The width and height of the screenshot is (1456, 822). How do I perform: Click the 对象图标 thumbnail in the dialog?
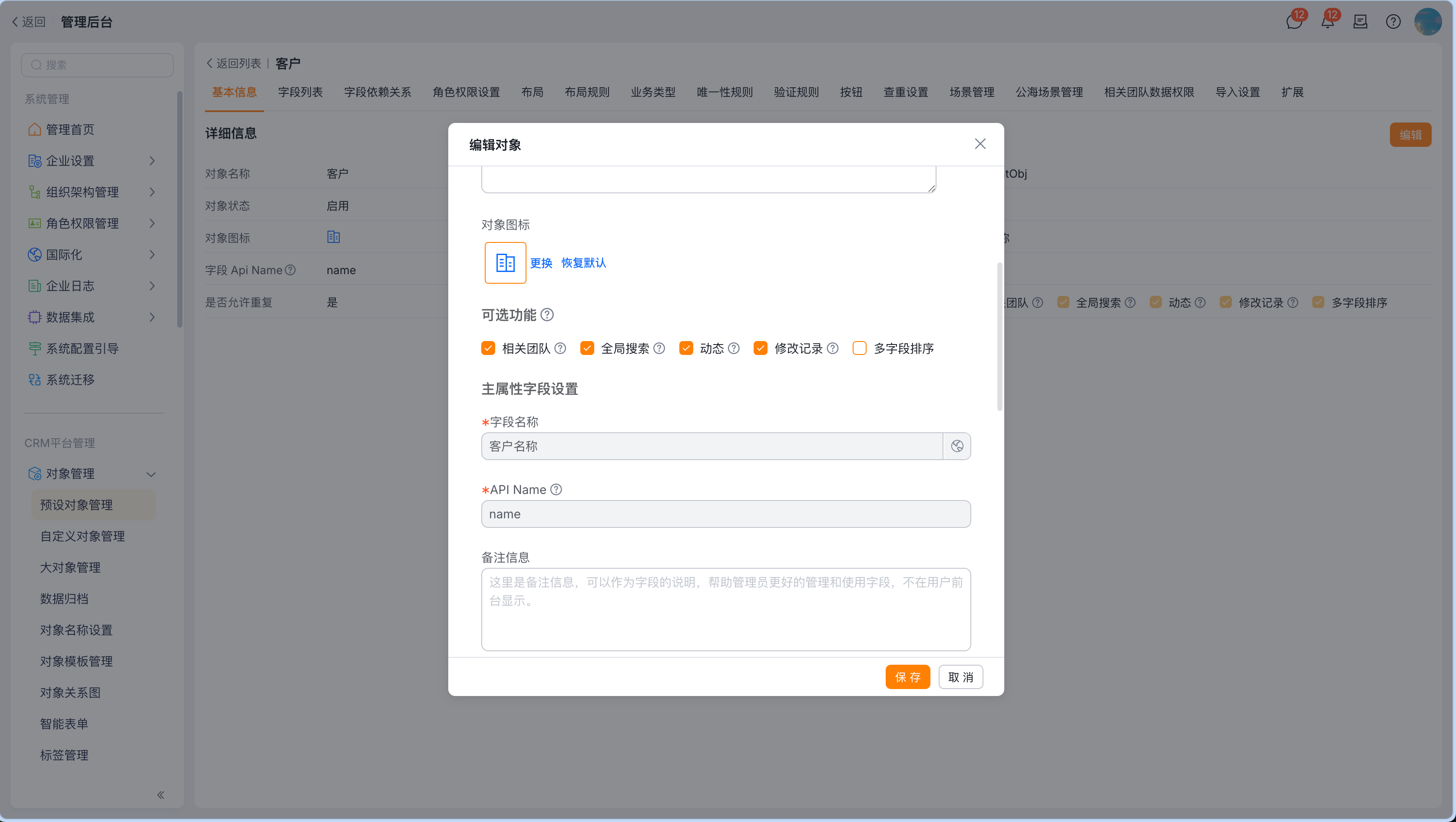pos(505,263)
